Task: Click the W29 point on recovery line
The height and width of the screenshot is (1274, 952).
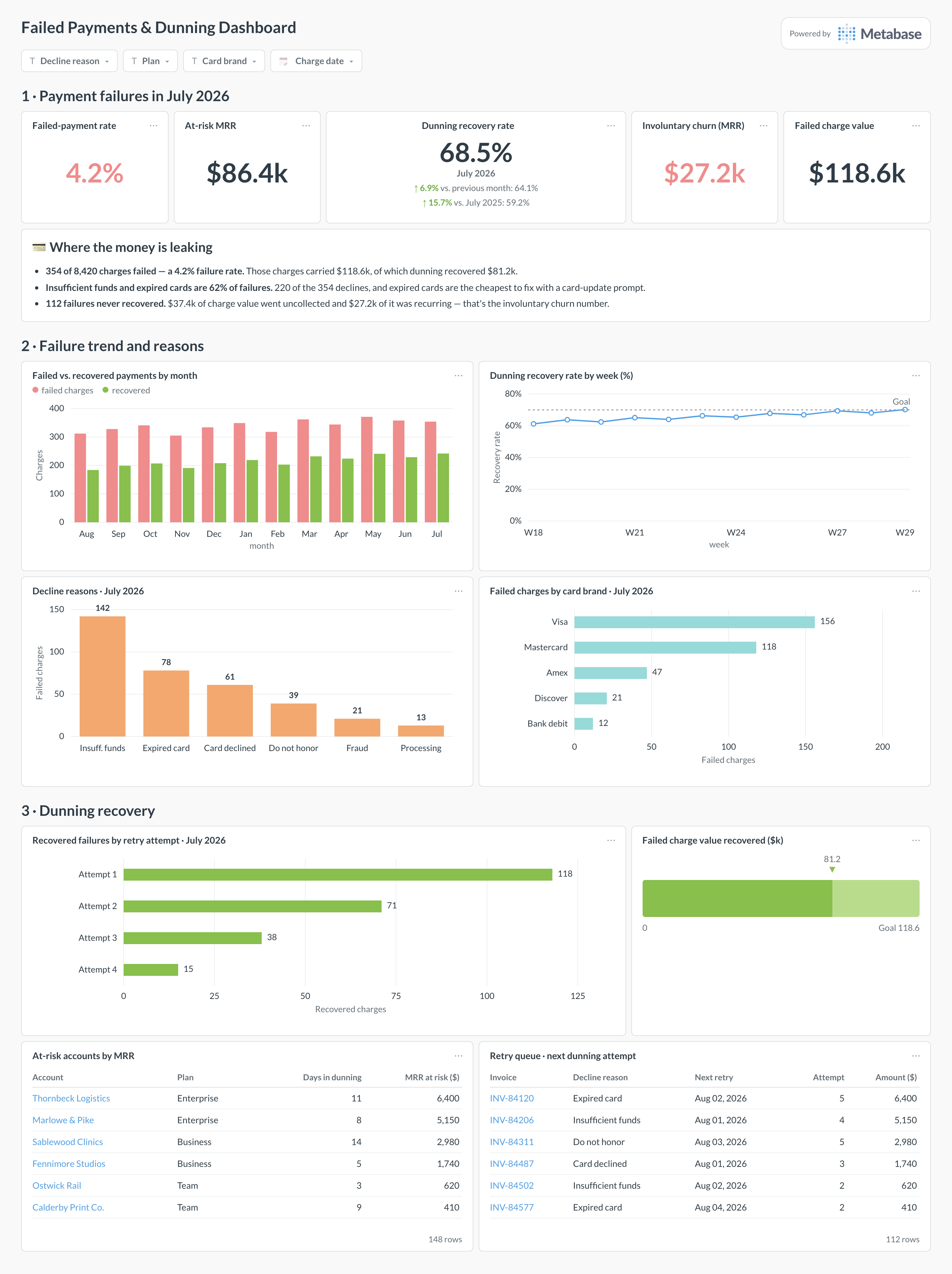Action: coord(905,410)
